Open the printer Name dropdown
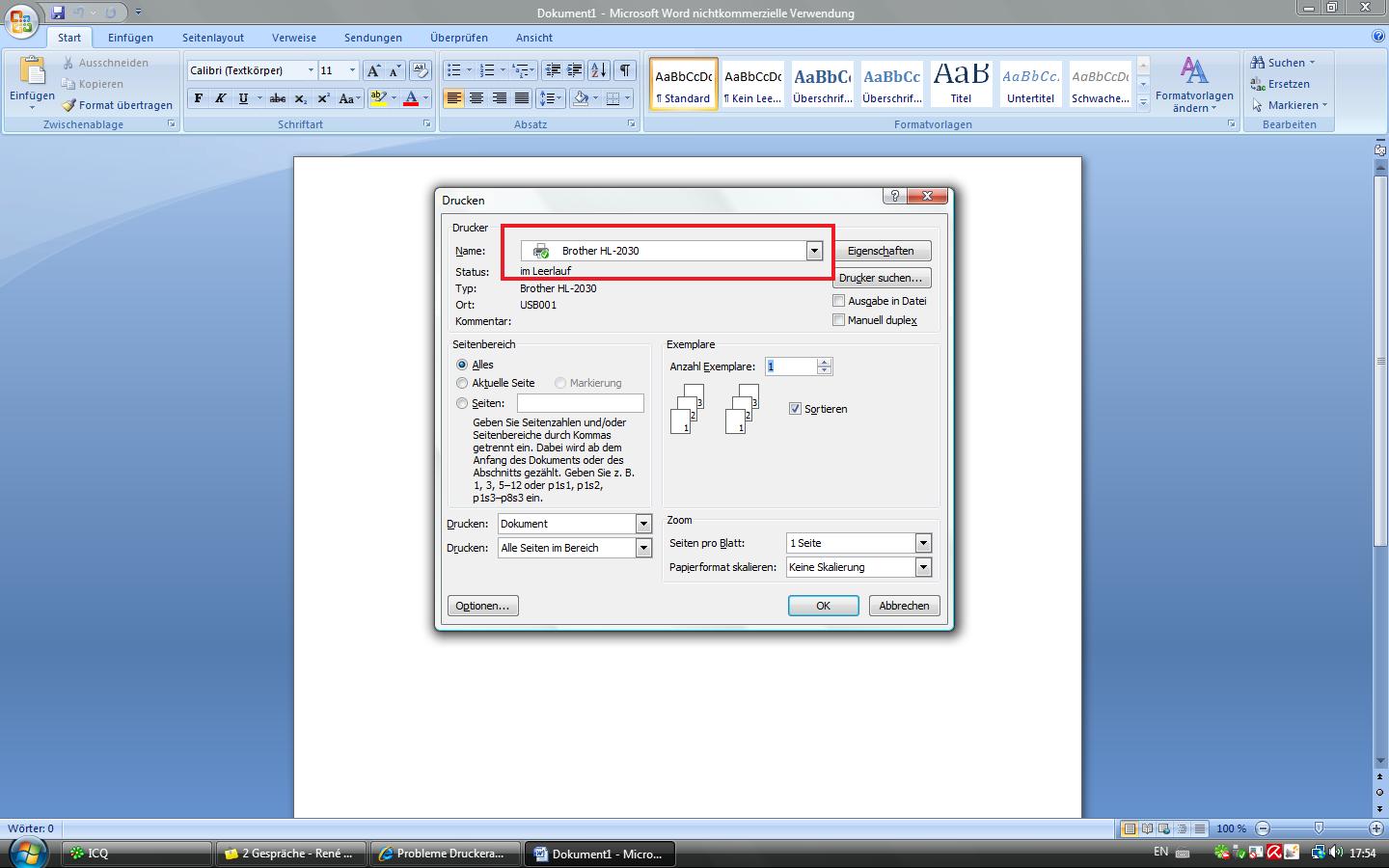 tap(814, 251)
